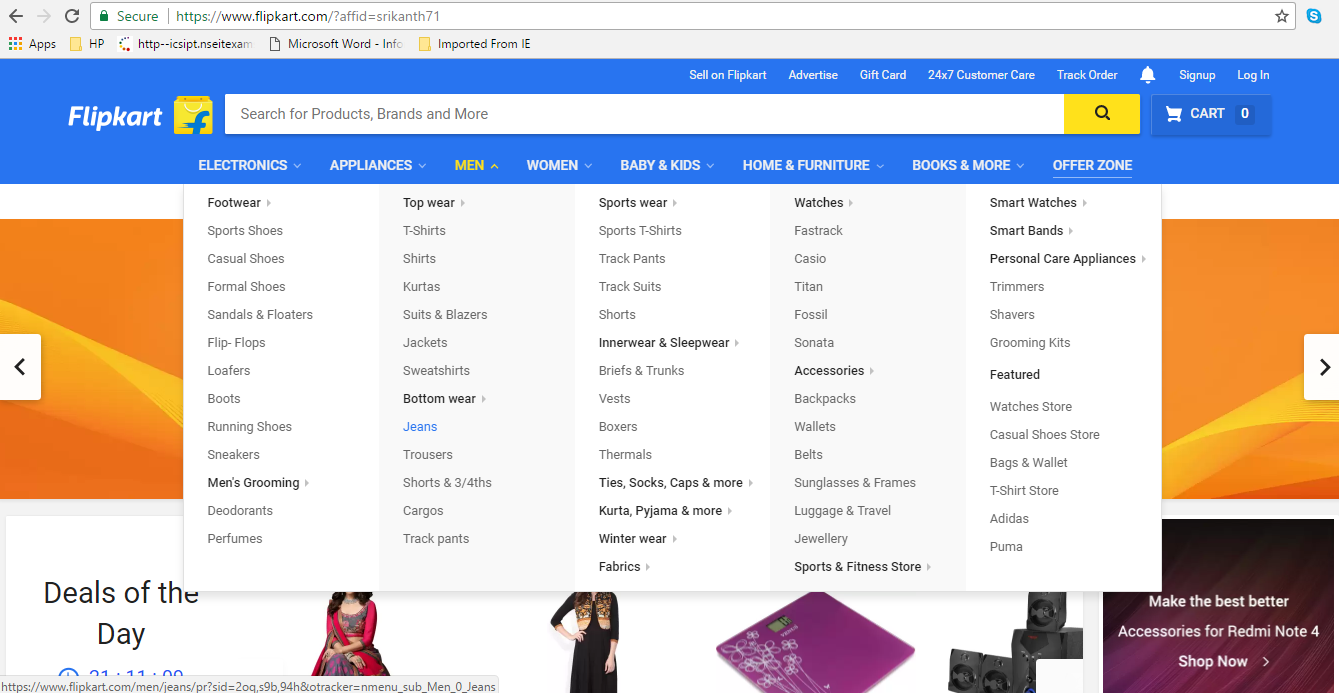Click the product search field
This screenshot has width=1339, height=693.
pyautogui.click(x=644, y=114)
